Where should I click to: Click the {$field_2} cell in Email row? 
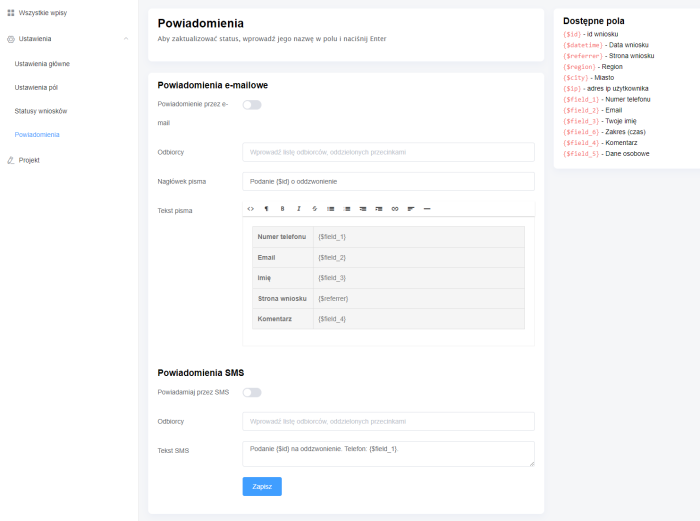[x=419, y=258]
